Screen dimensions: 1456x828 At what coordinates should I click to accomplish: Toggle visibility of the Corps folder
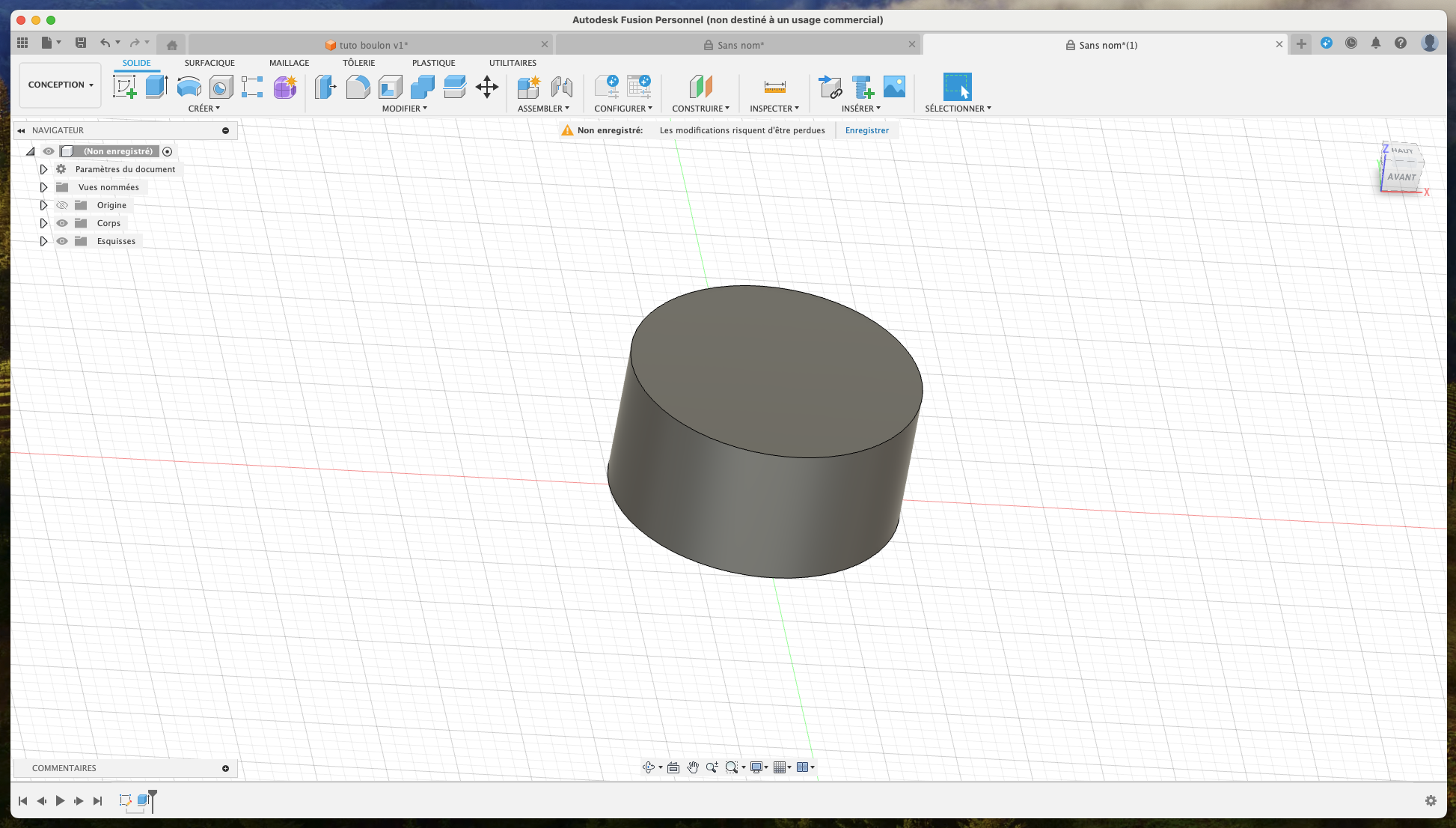(62, 223)
